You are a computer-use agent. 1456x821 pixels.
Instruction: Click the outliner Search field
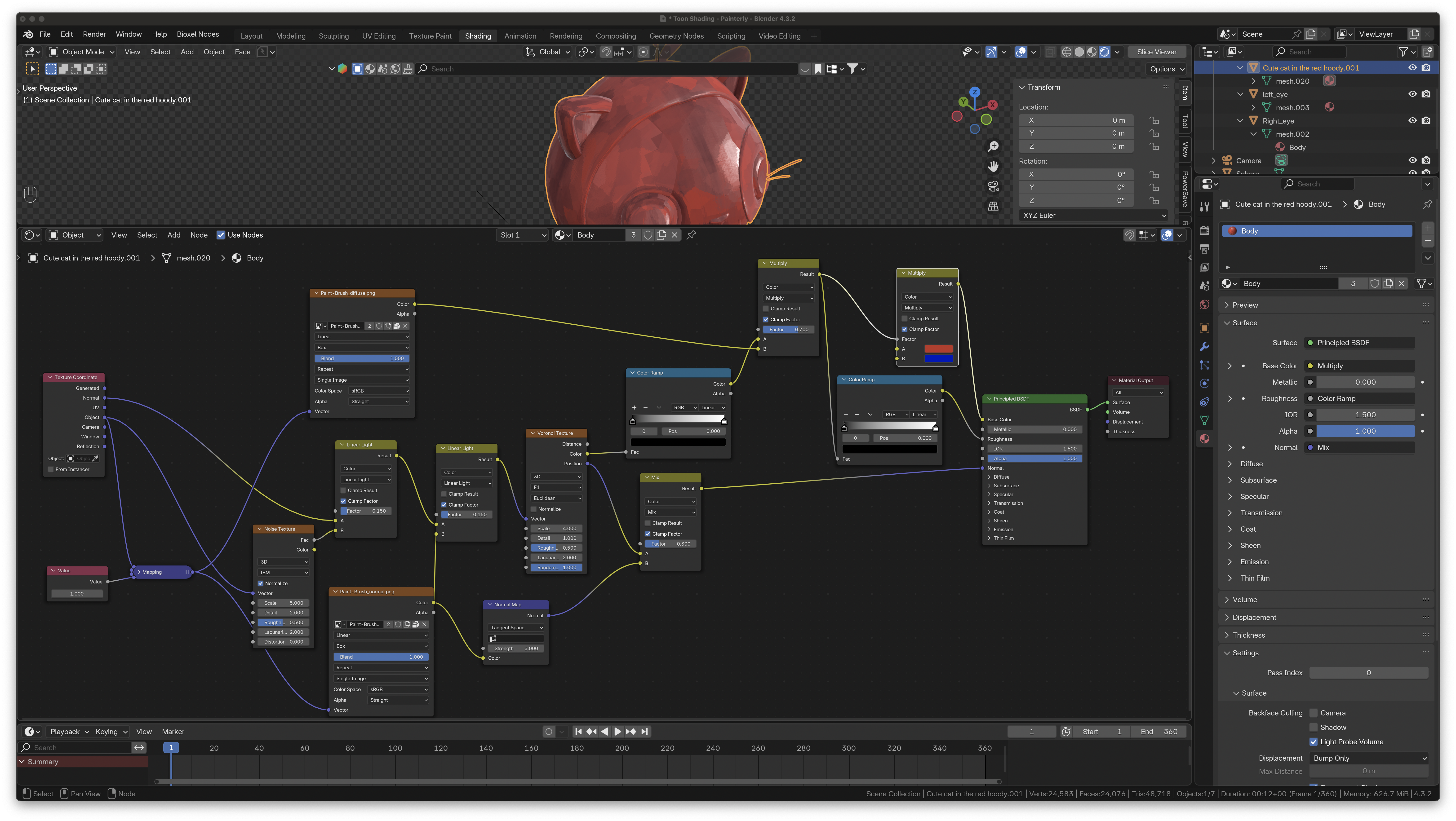tap(1309, 52)
